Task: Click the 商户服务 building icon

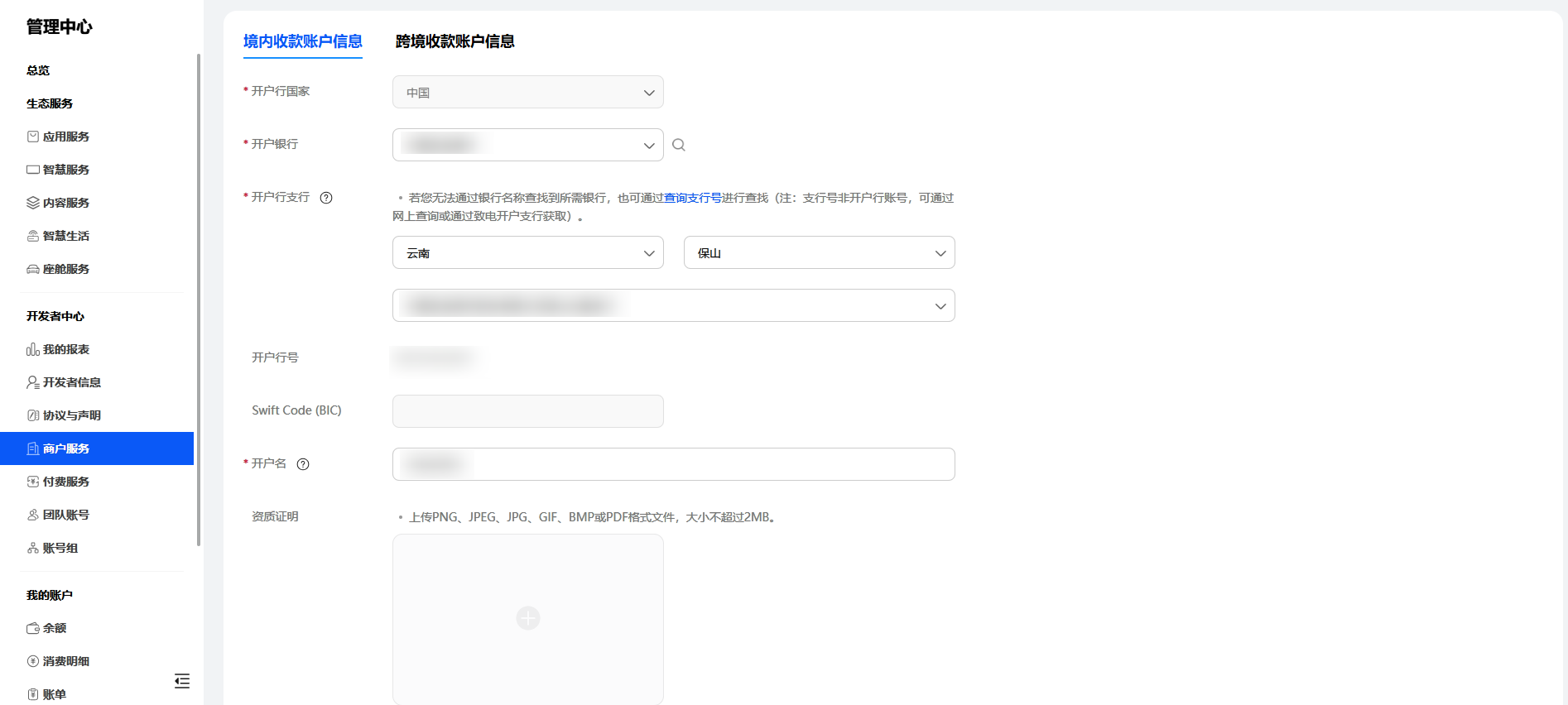Action: [x=33, y=448]
